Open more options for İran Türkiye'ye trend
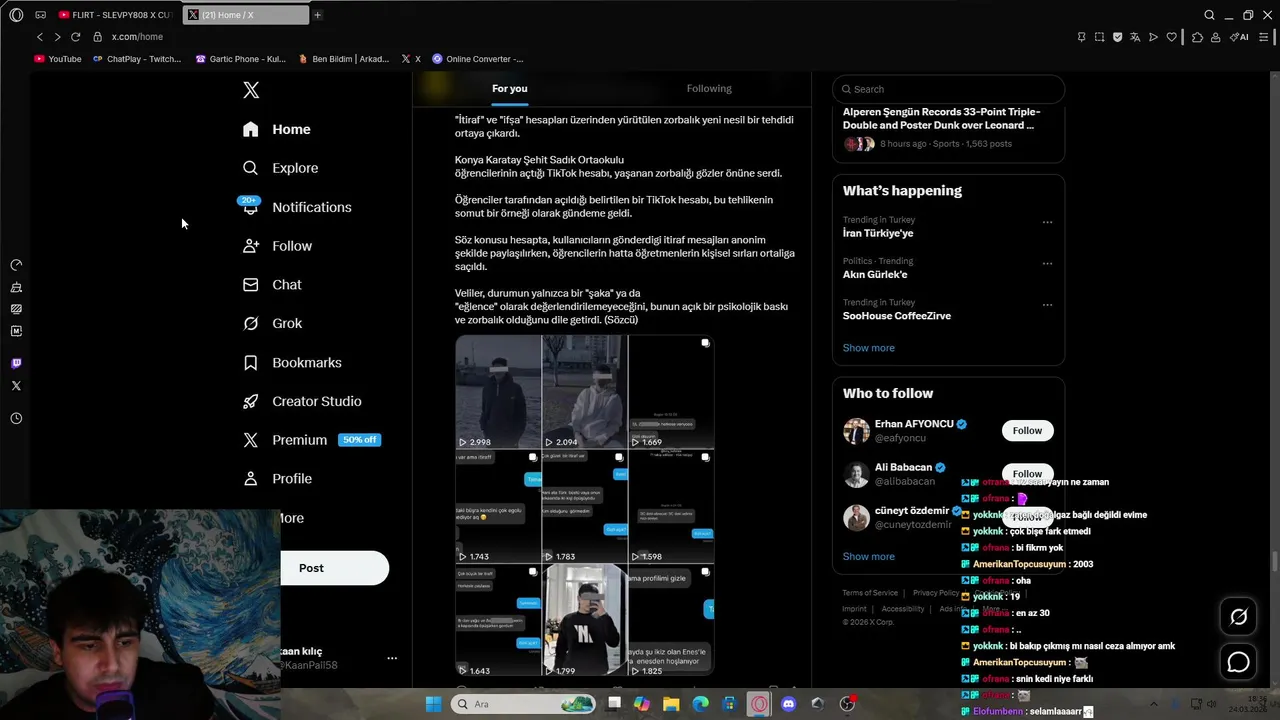Viewport: 1280px width, 720px height. (1047, 222)
